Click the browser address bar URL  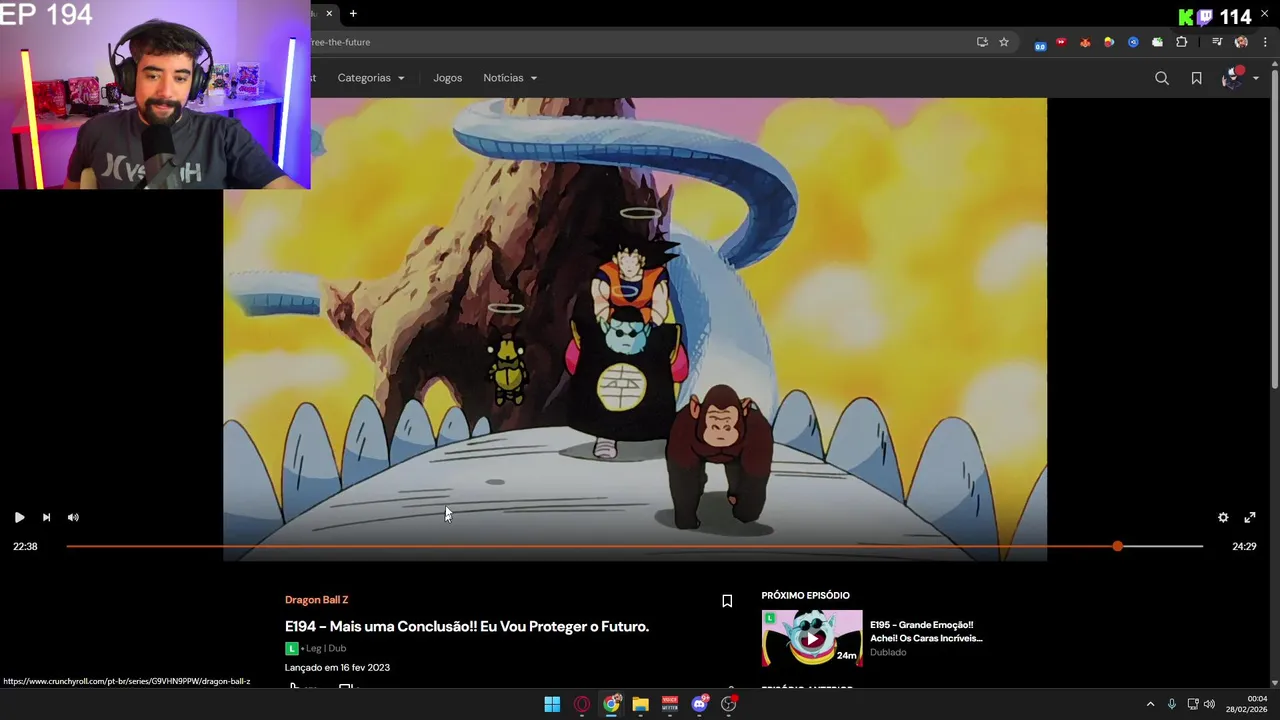tap(340, 42)
